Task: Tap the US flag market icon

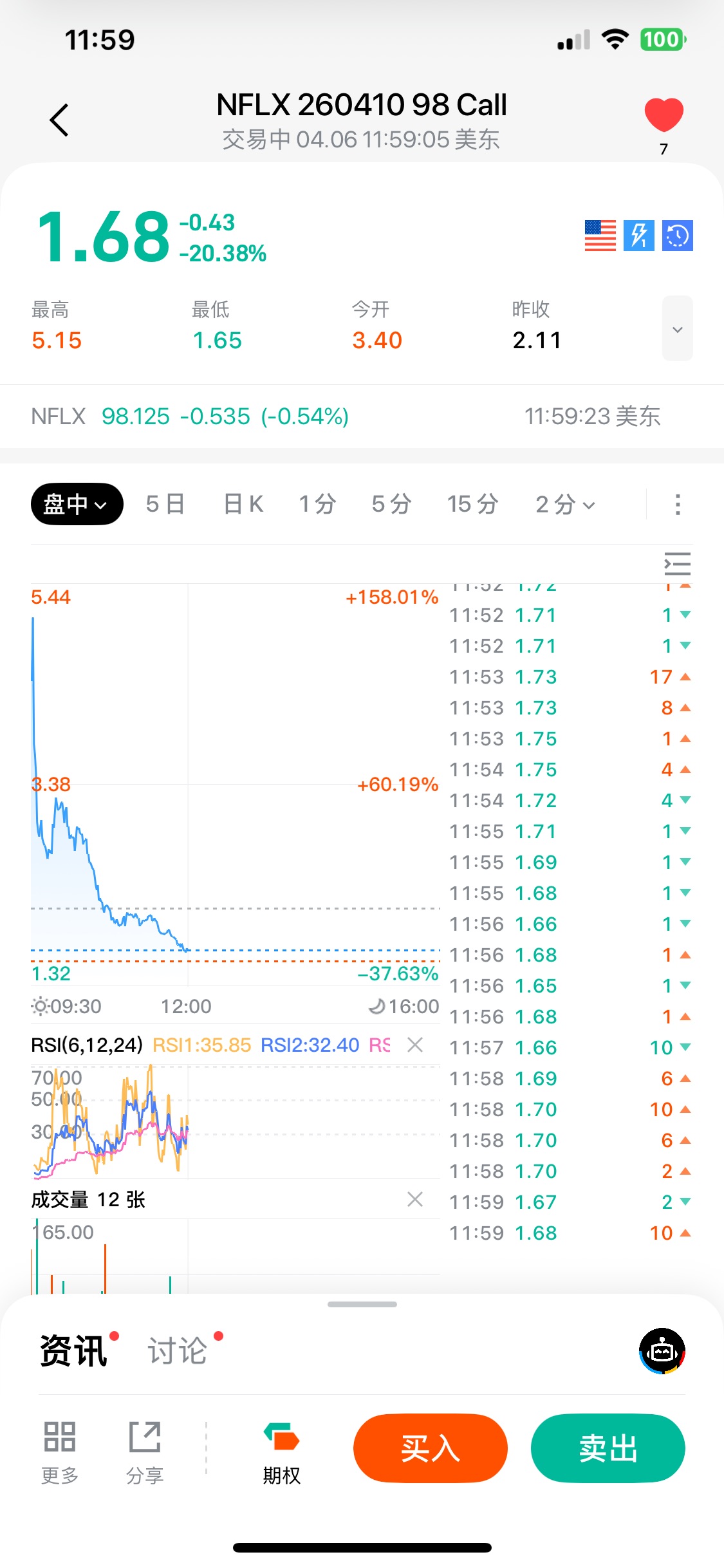Action: pyautogui.click(x=600, y=236)
